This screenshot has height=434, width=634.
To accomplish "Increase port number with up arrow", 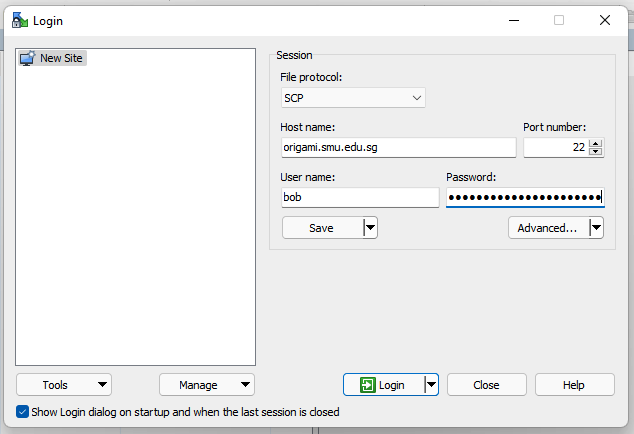I will pos(596,143).
